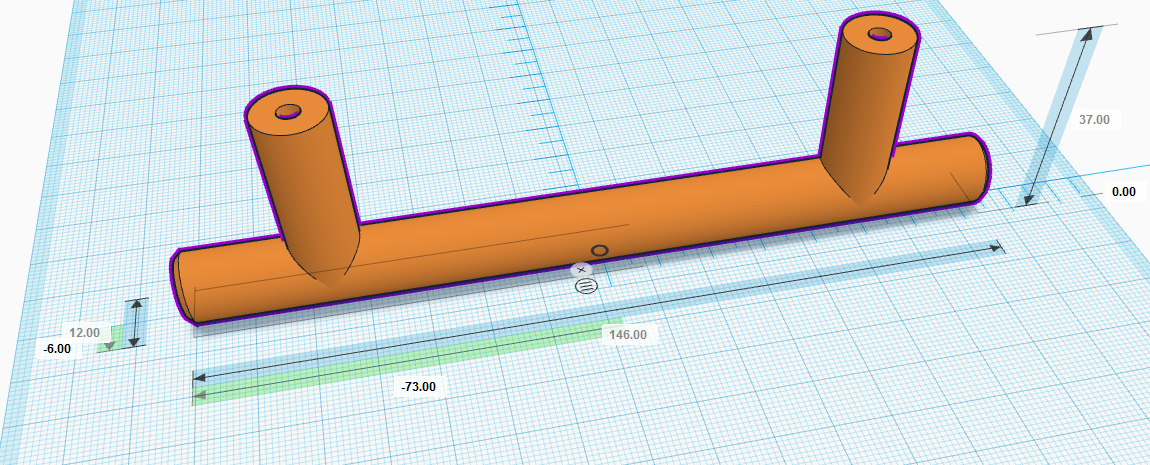Click the 0.00 elevation value
Screen dimensions: 1150x465
(x=1123, y=192)
